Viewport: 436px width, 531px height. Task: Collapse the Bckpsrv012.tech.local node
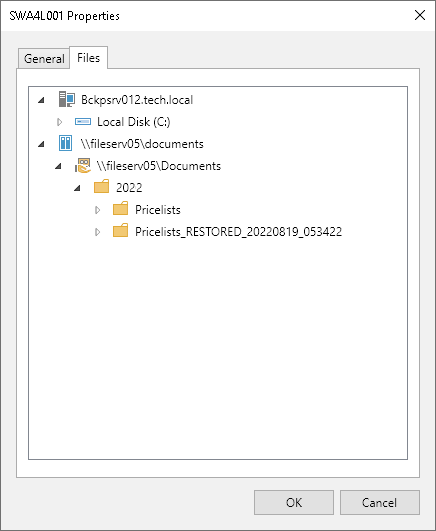click(41, 100)
